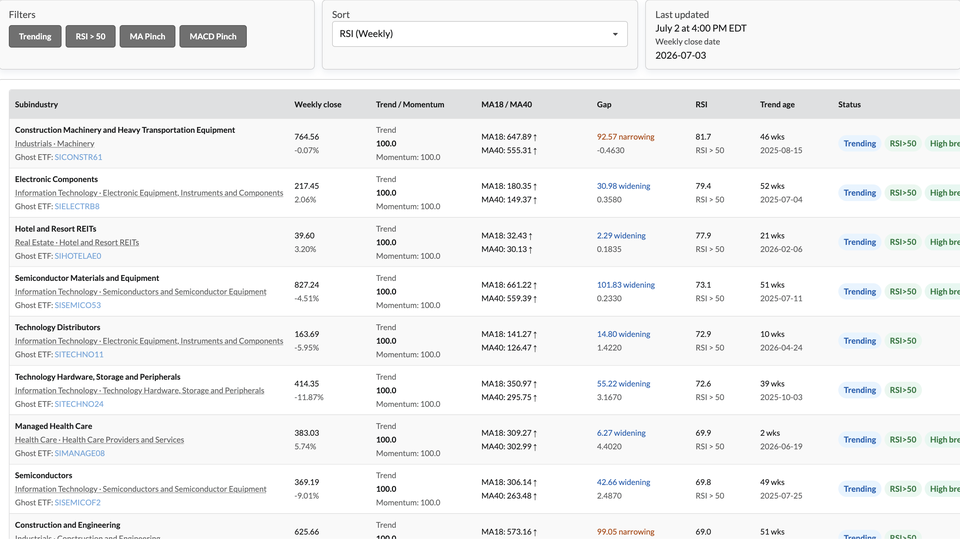Viewport: 960px width, 539px height.
Task: Open the RSI (Weekly) sort dropdown
Action: click(479, 34)
